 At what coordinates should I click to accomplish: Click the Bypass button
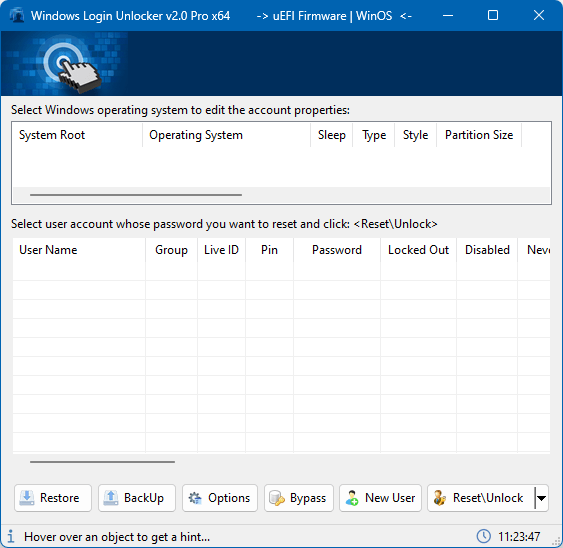299,498
